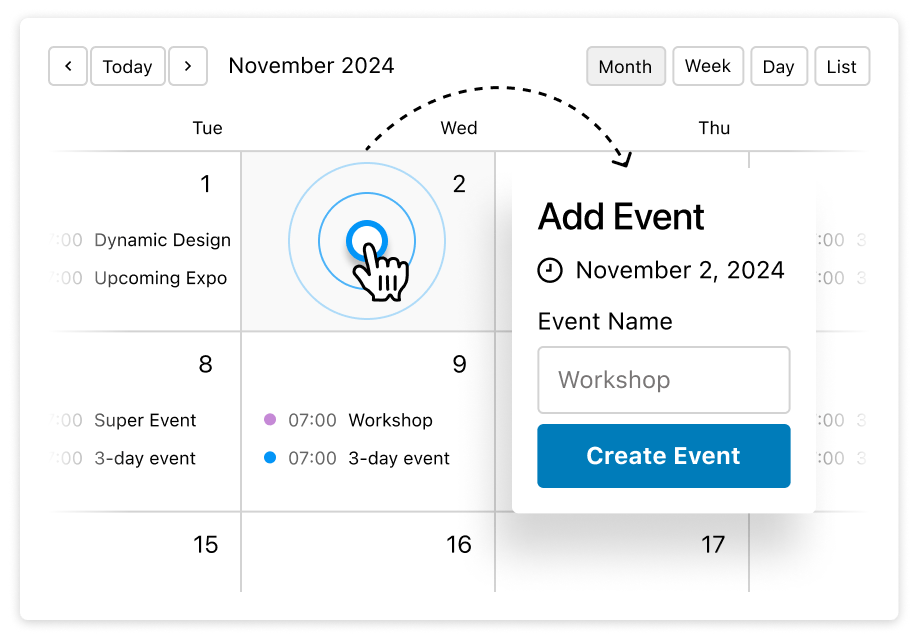Viewport: 920px width, 640px height.
Task: Select day number 17
Action: [713, 545]
